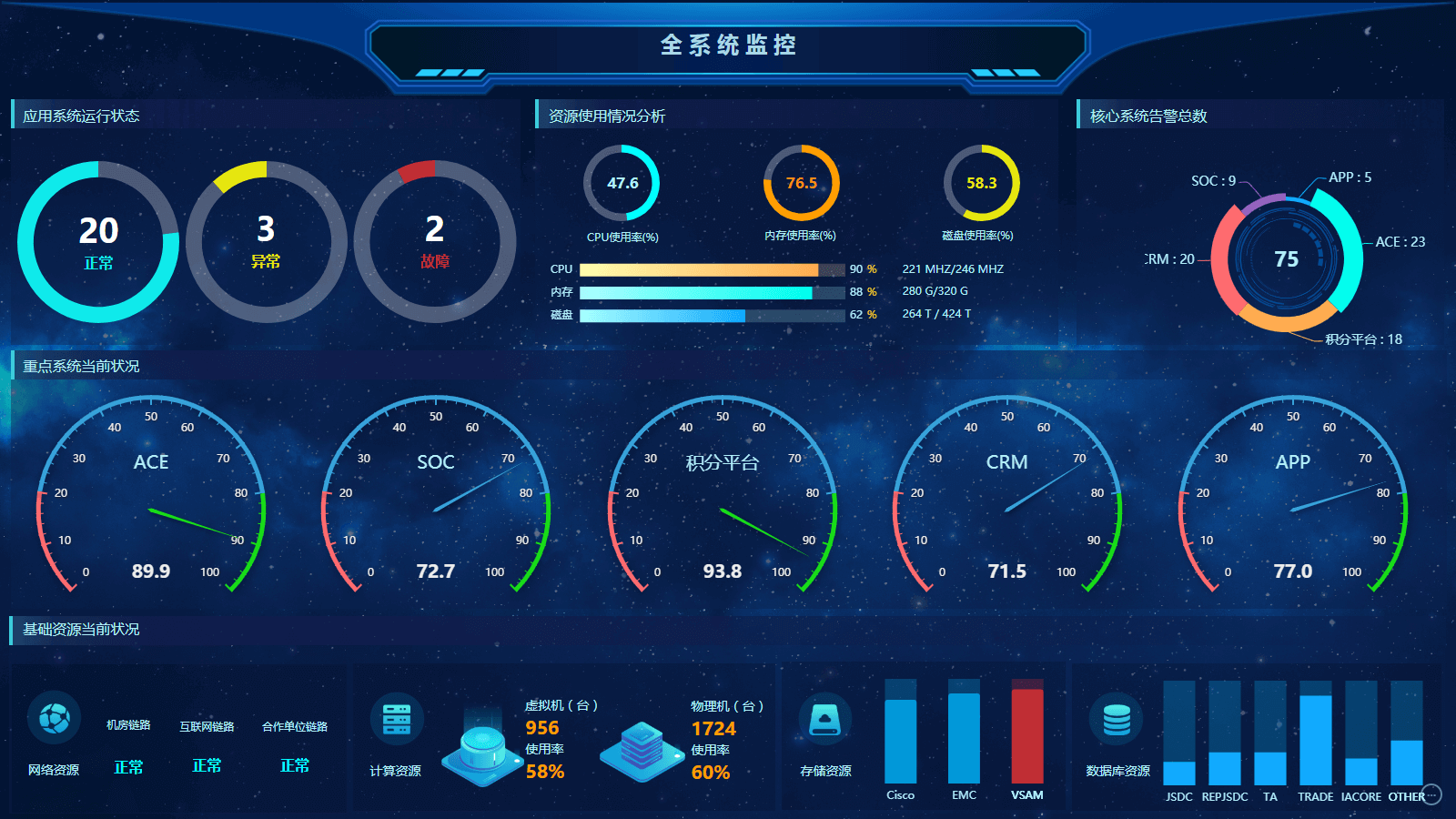
Task: Click the database resource cylinder icon
Action: click(1117, 720)
